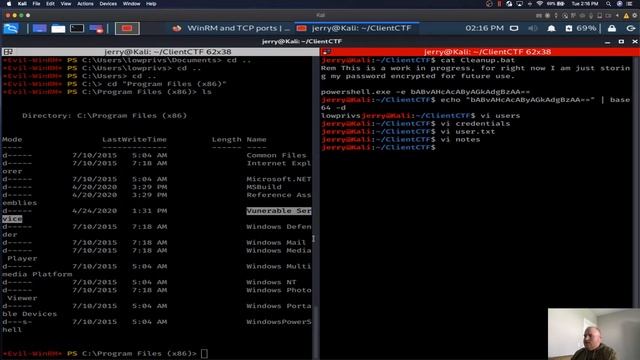Open the Window menu
Image resolution: width=640 pixels, height=360 pixels.
click(x=131, y=4)
